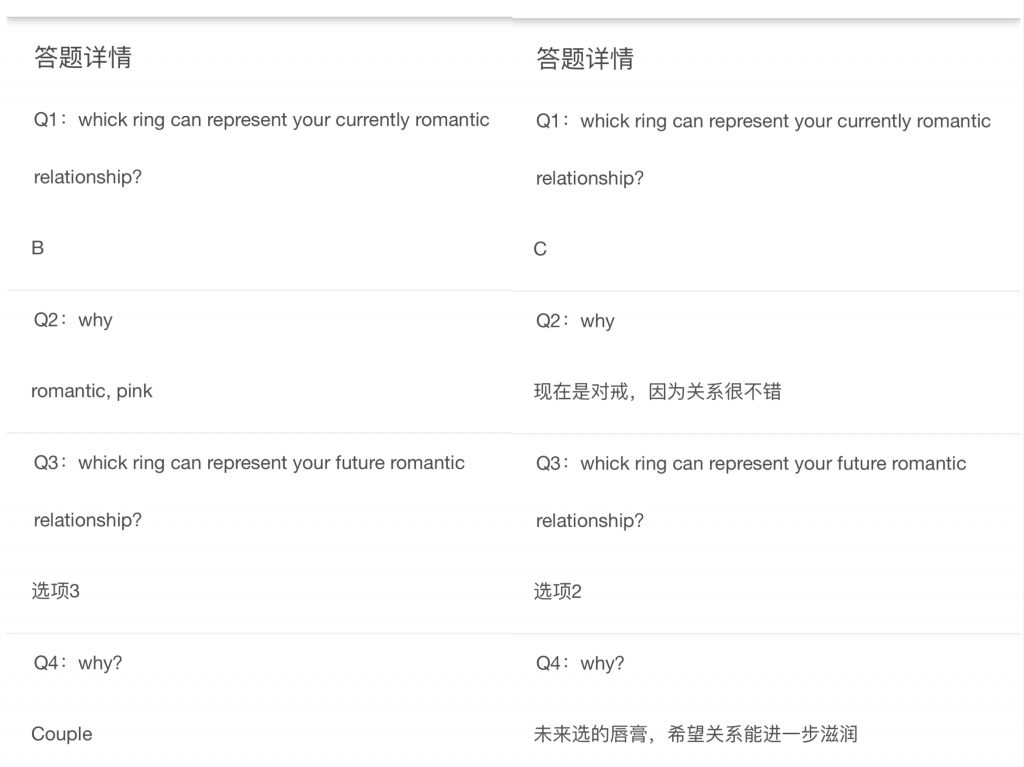
Task: Select the 现在是对戒 answer text
Action: click(658, 392)
